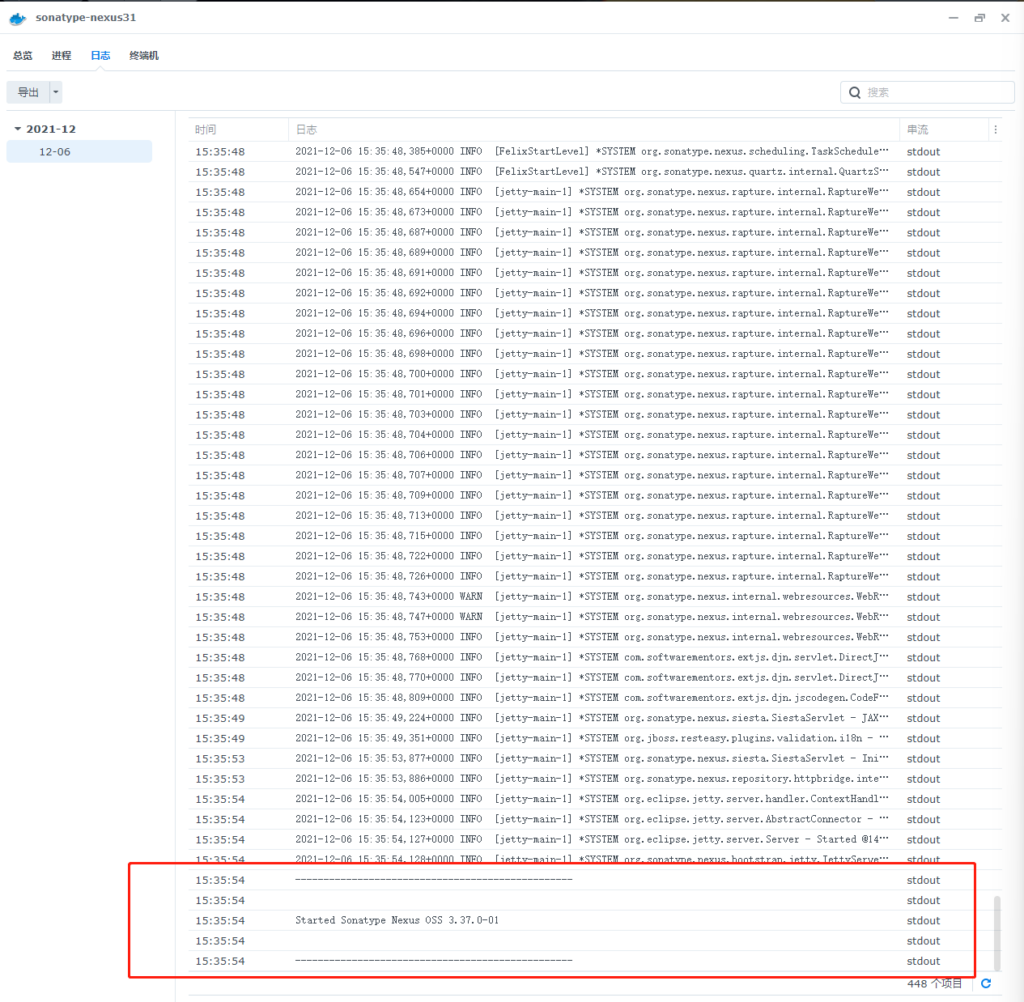Minimize the sonatype-nexus31 window
Image resolution: width=1024 pixels, height=1002 pixels.
coord(954,18)
